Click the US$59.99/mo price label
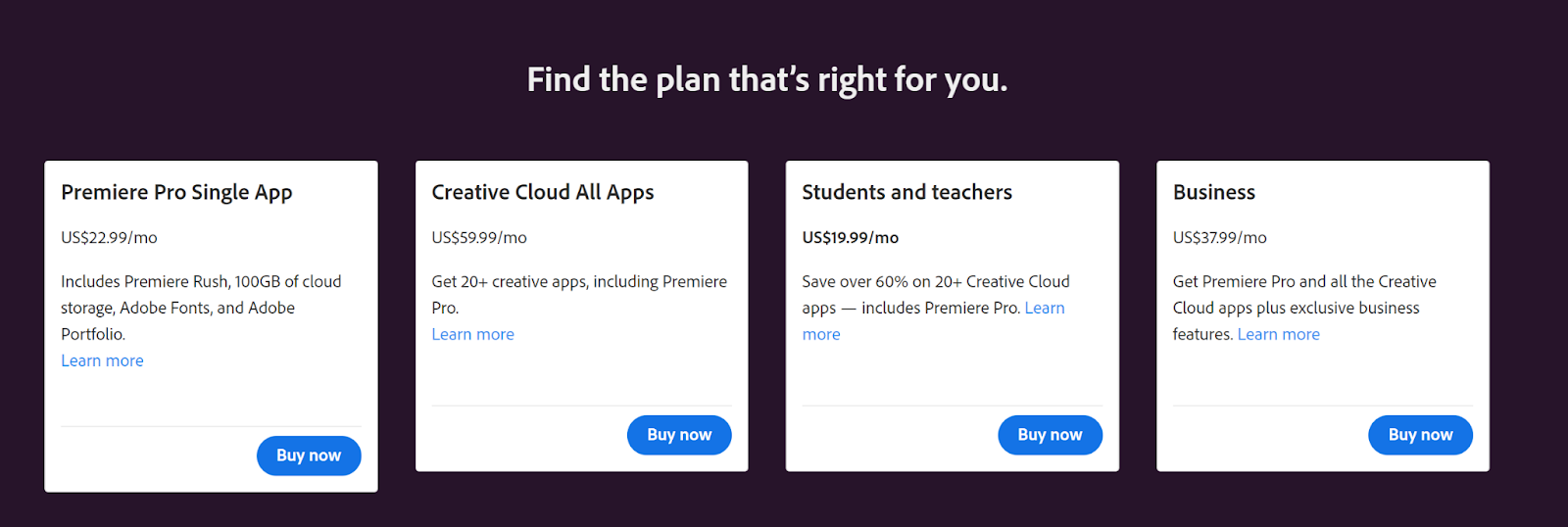The height and width of the screenshot is (527, 1568). 479,237
